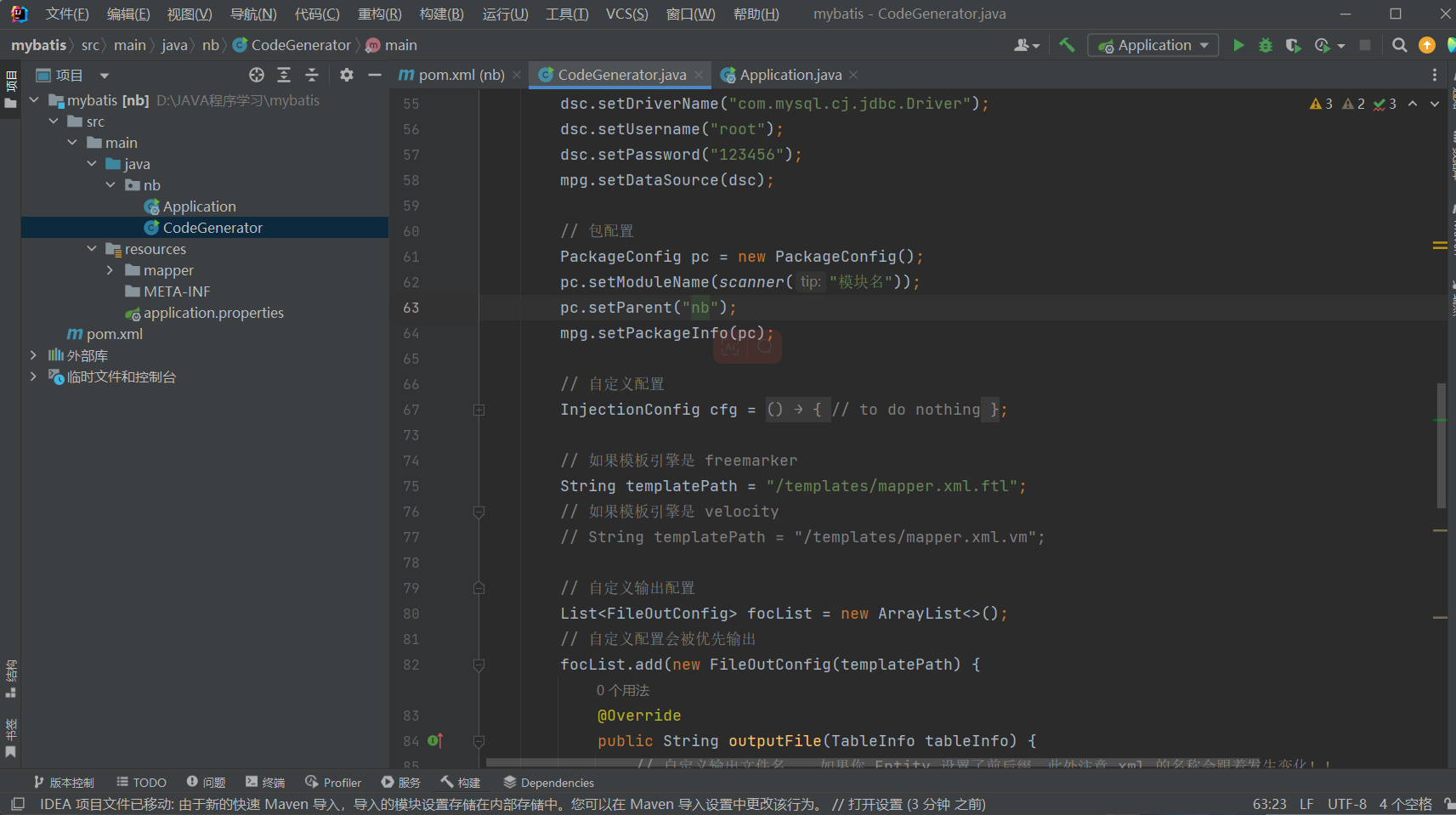Click the green Run button

(1238, 45)
